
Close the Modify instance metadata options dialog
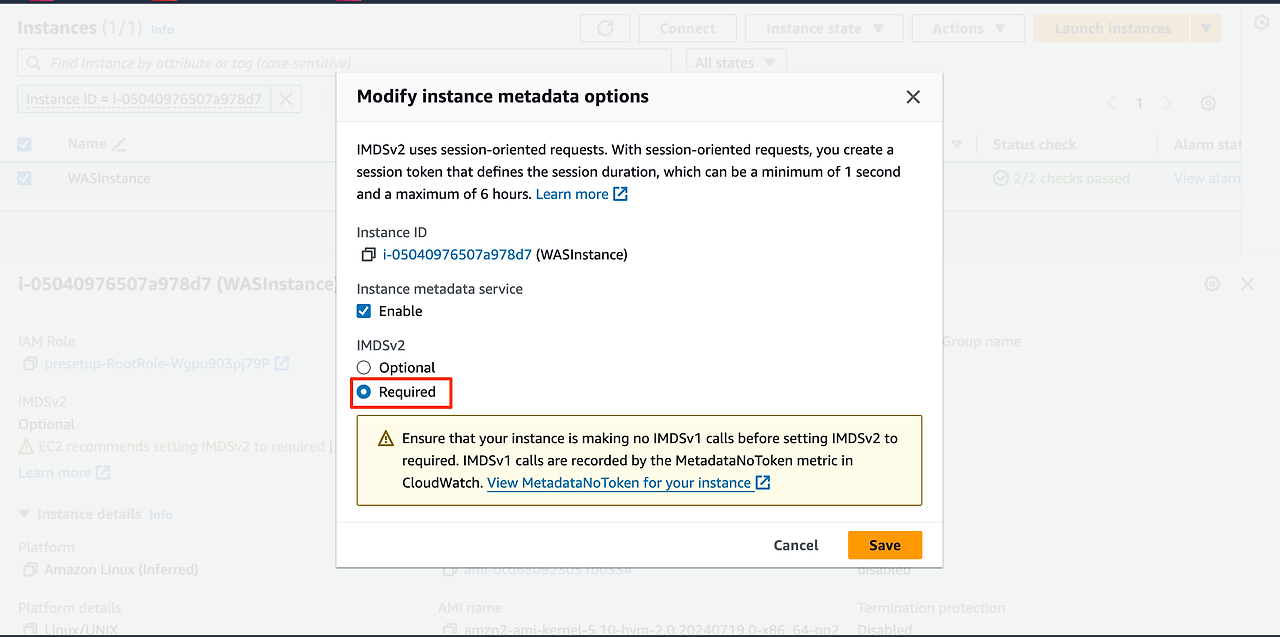tap(912, 97)
